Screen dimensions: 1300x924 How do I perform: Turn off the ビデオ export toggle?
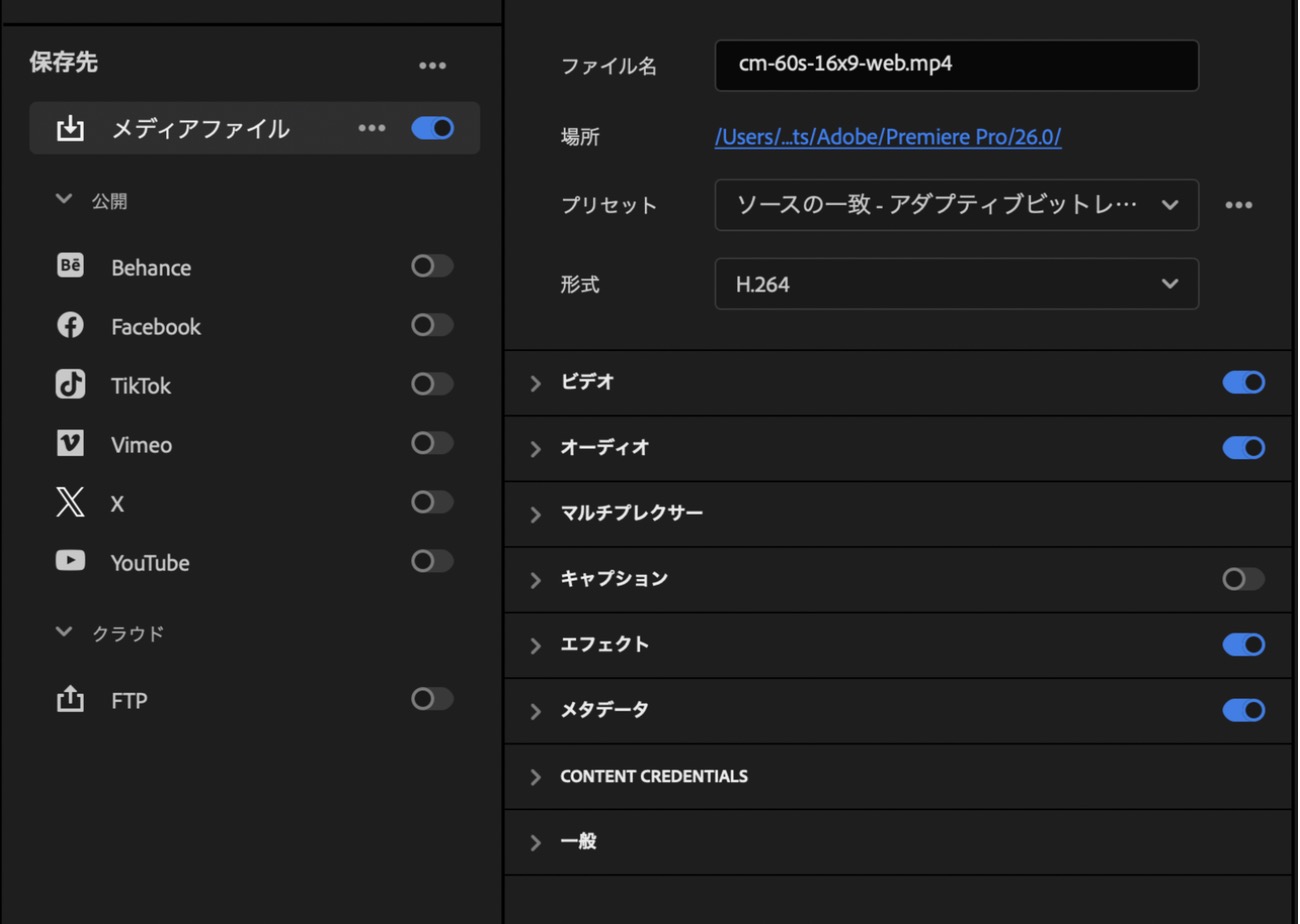[x=1244, y=382]
